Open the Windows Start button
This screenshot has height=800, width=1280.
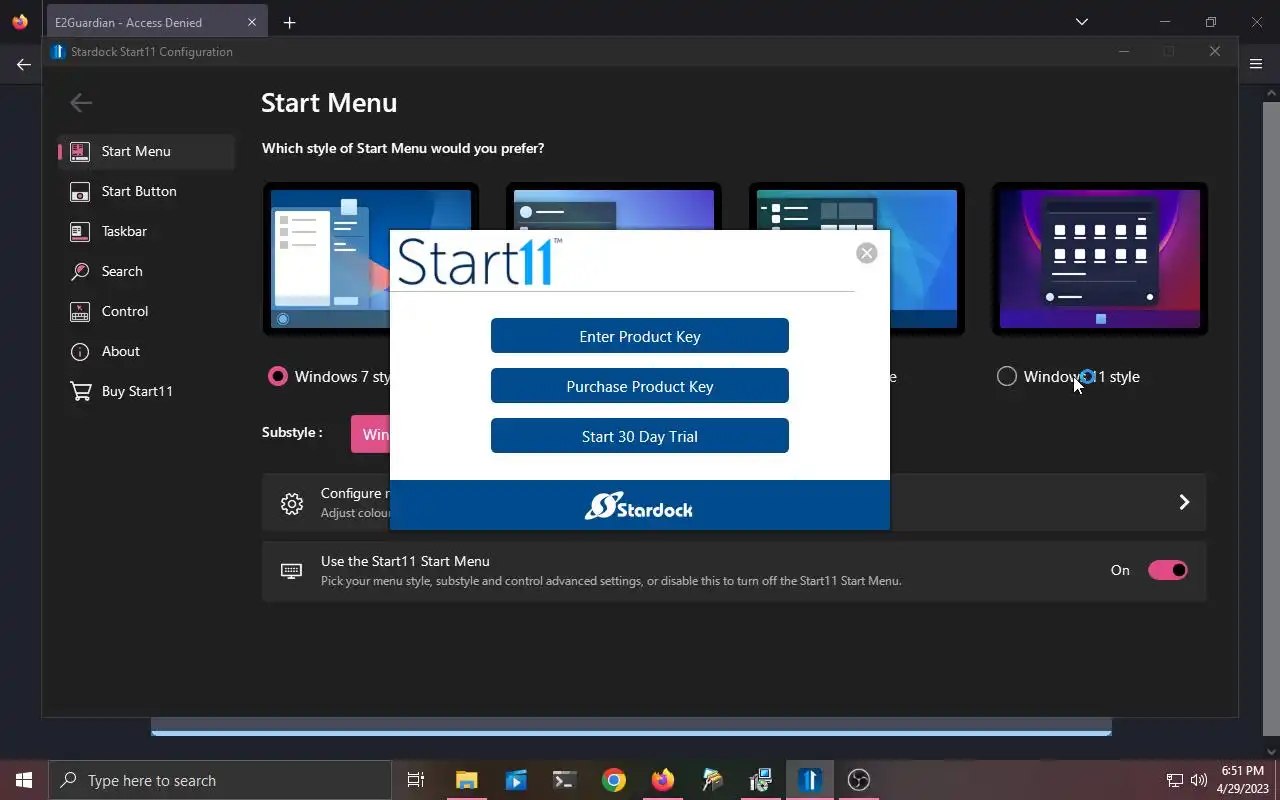click(24, 780)
